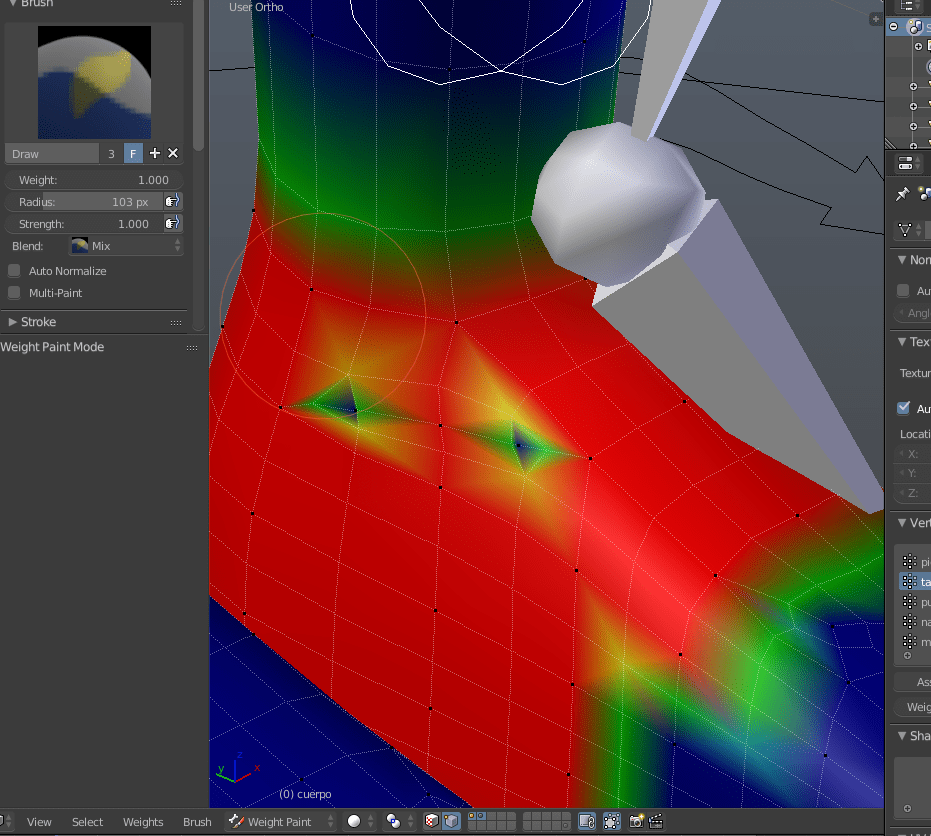Click the X to unlink the Draw brush
The width and height of the screenshot is (931, 836).
point(172,153)
